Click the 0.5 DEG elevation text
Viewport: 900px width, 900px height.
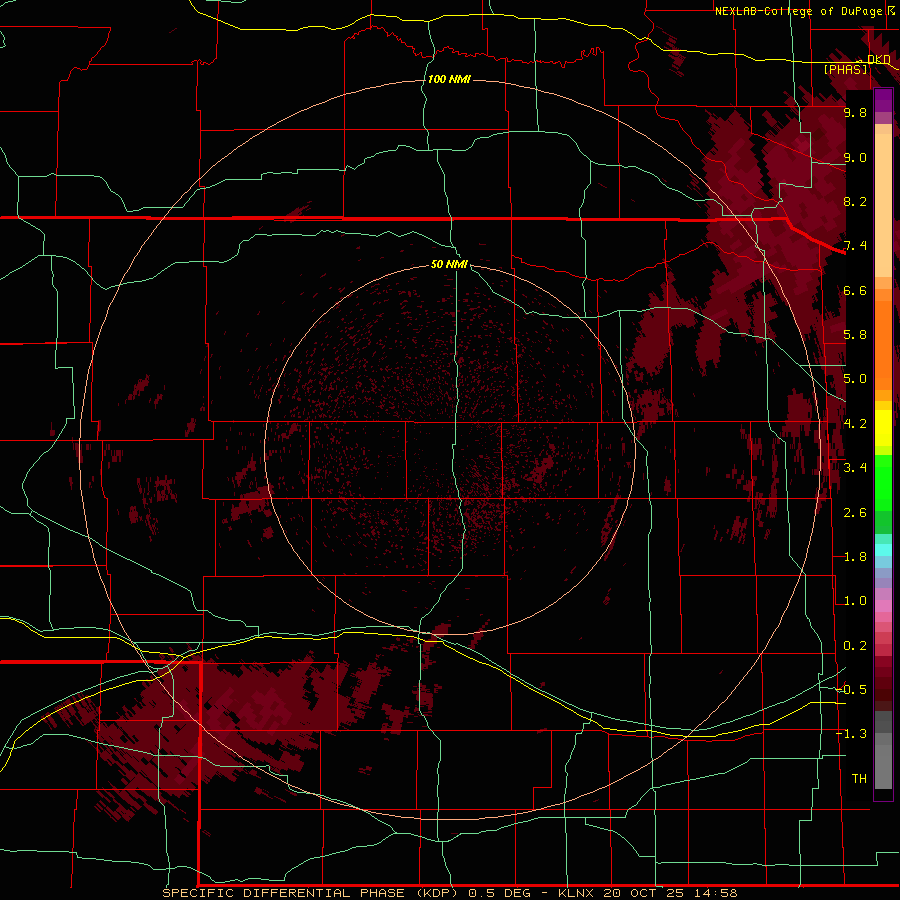(x=501, y=893)
